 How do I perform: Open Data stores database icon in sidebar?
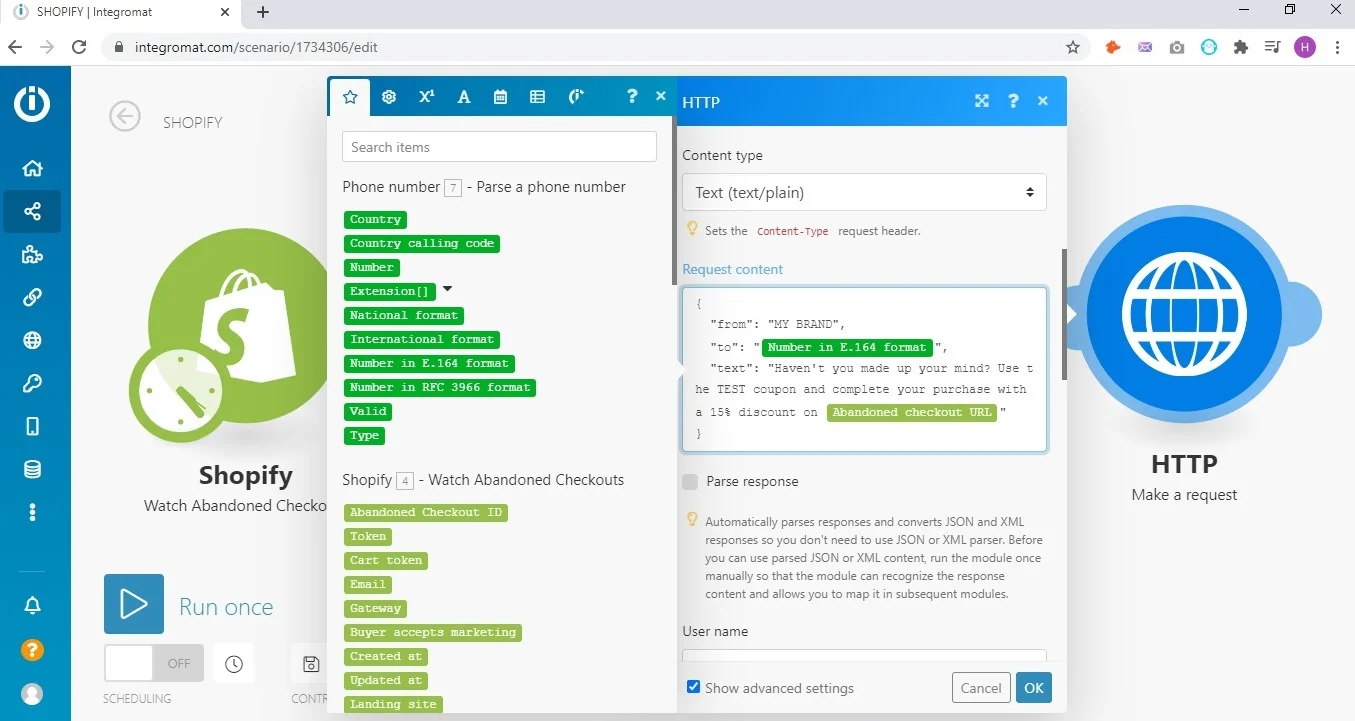pyautogui.click(x=33, y=469)
